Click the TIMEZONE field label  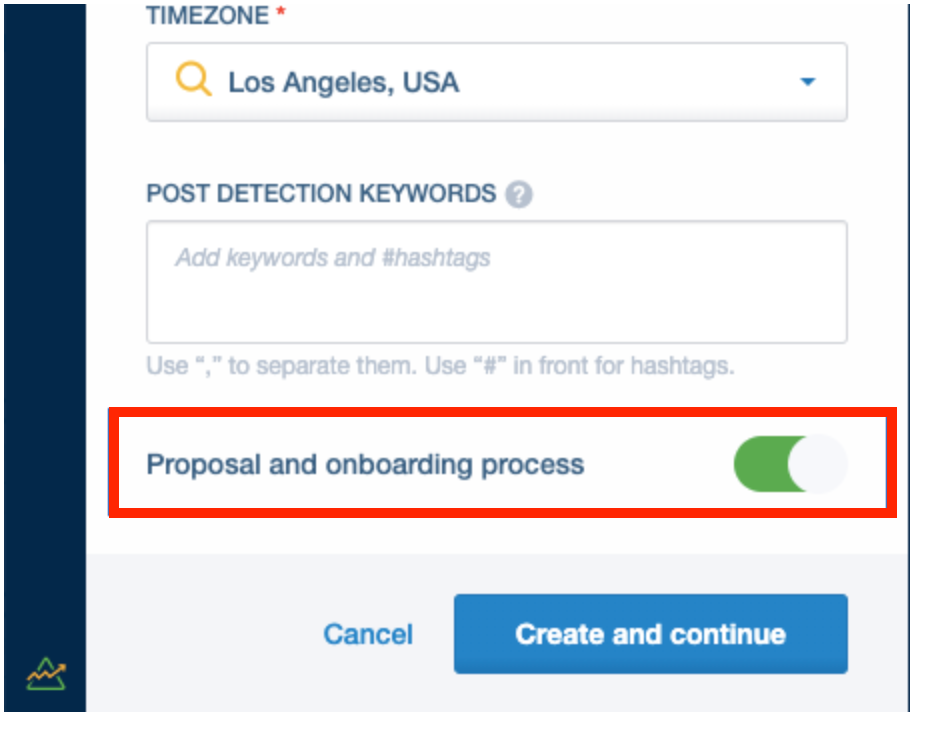[207, 15]
